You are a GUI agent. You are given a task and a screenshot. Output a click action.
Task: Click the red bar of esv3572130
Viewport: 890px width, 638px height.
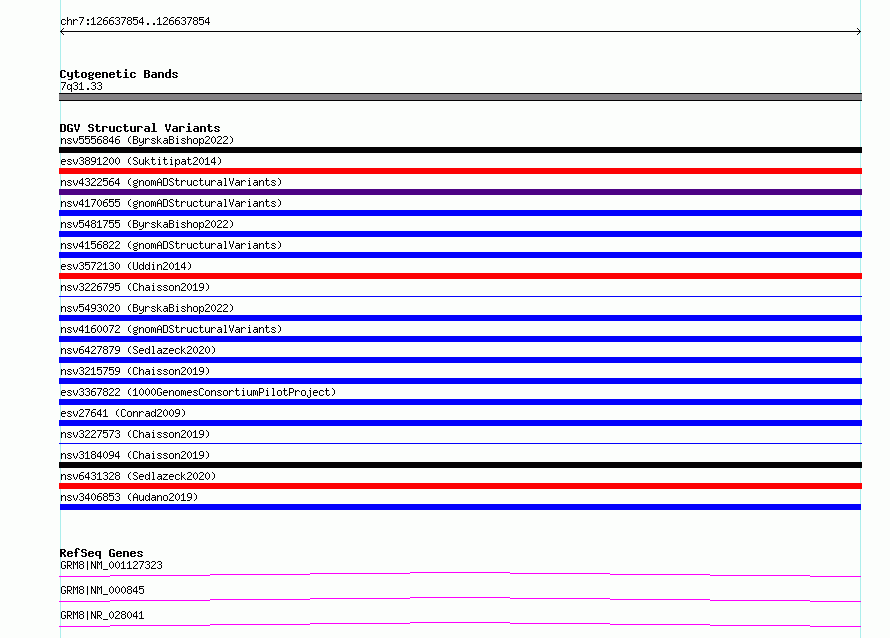pyautogui.click(x=460, y=276)
